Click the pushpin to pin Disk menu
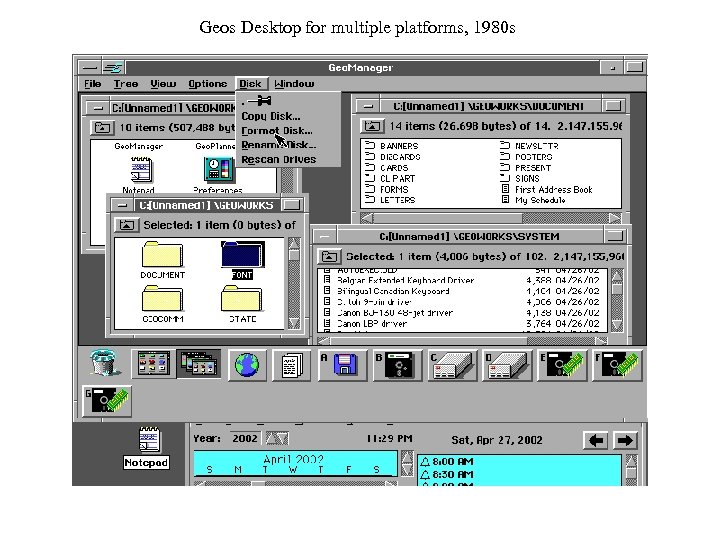720x540 pixels. point(259,100)
